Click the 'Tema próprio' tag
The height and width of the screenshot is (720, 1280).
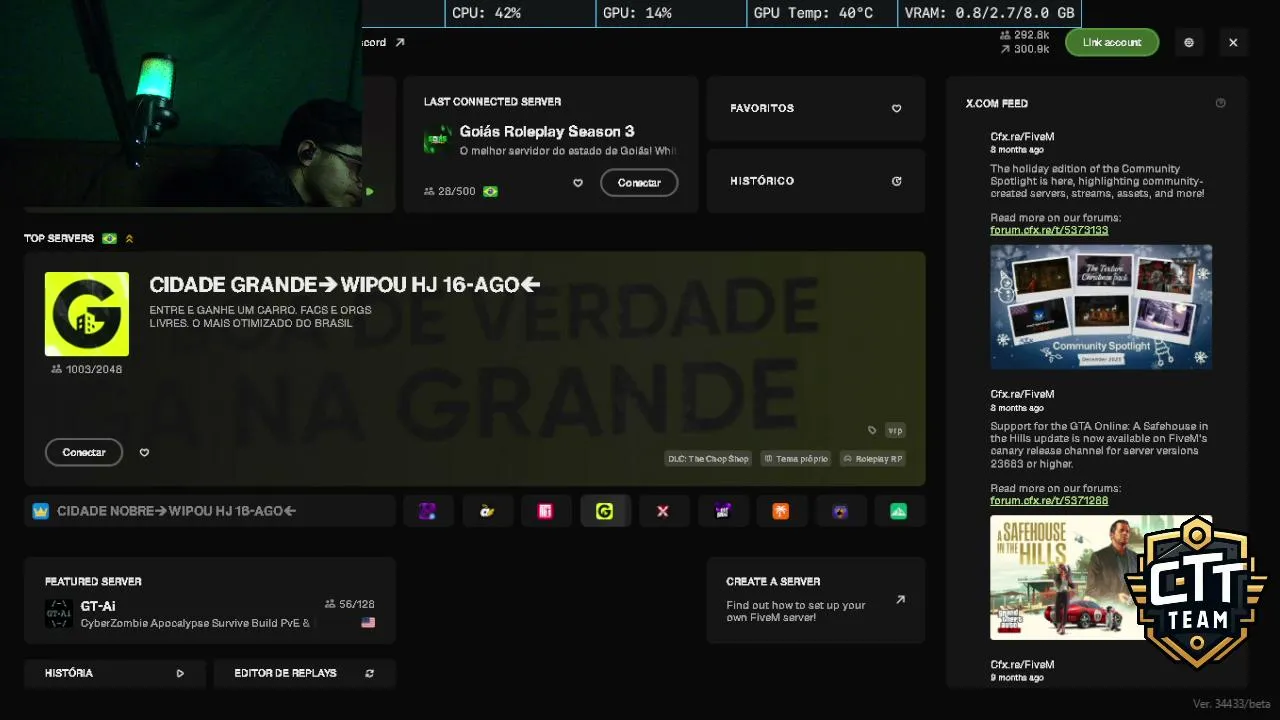(x=796, y=459)
